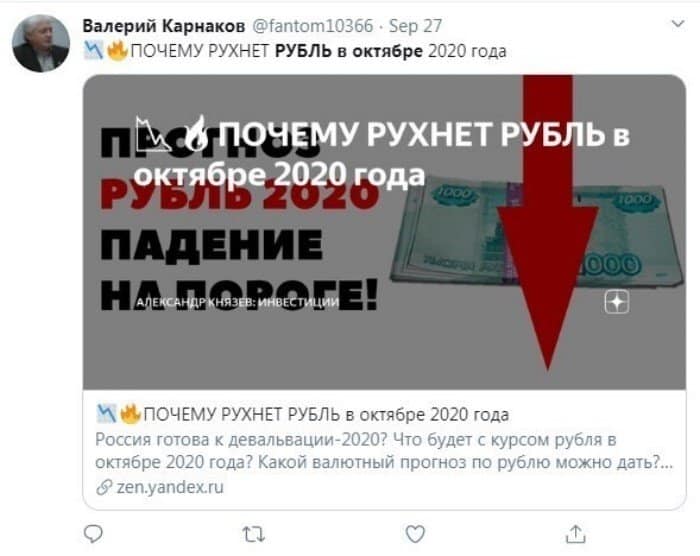Click the chart emoji in tweet text

(94, 51)
